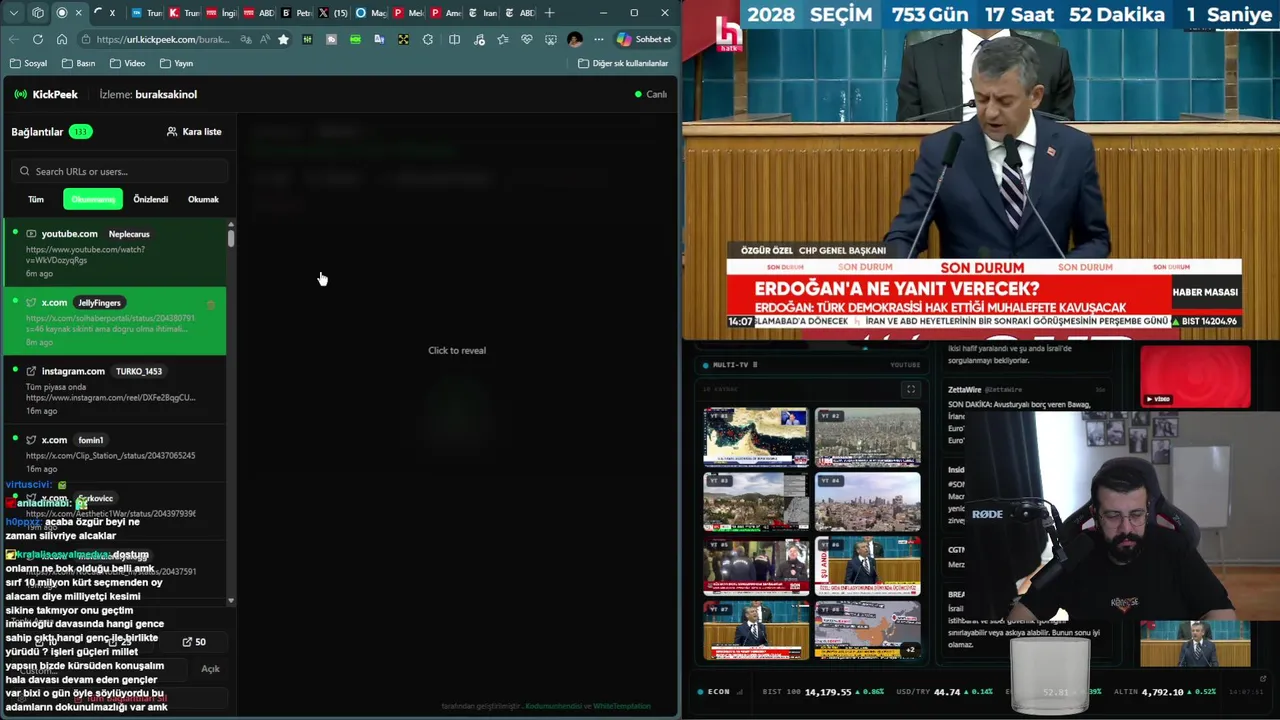Expand the browser tab list chevron
Viewport: 1280px width, 720px height.
click(14, 13)
